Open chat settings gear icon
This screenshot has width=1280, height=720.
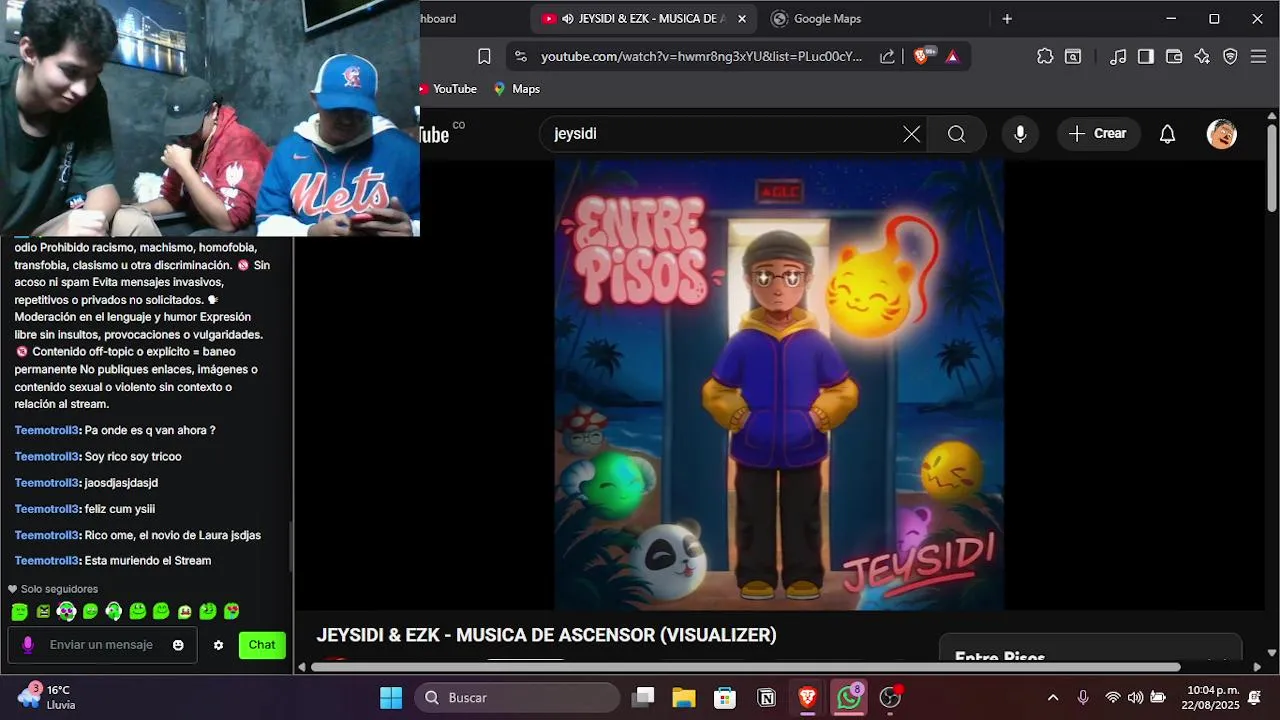219,646
